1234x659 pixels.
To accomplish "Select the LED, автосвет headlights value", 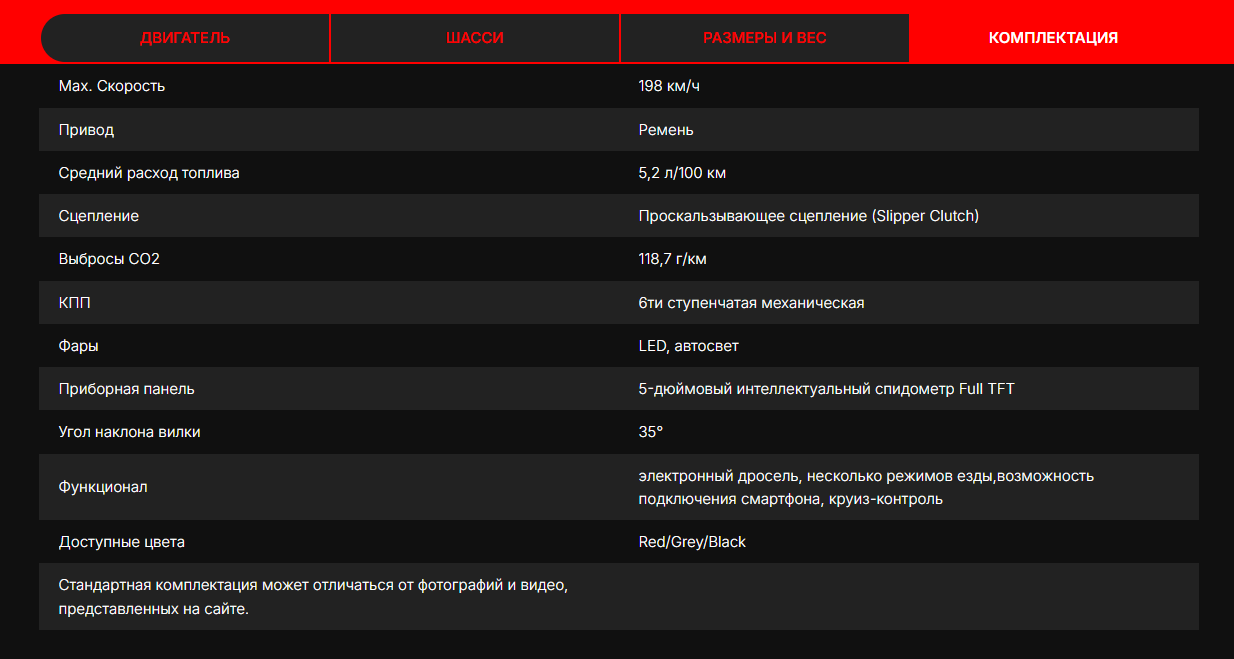I will click(688, 346).
